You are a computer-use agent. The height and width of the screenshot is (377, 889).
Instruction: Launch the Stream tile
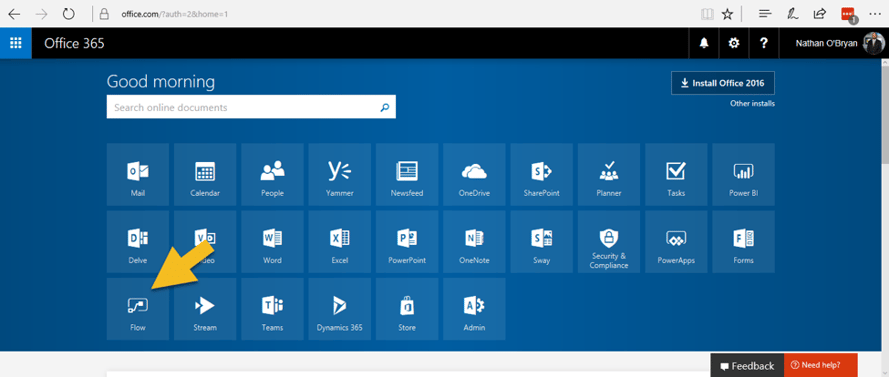click(205, 309)
